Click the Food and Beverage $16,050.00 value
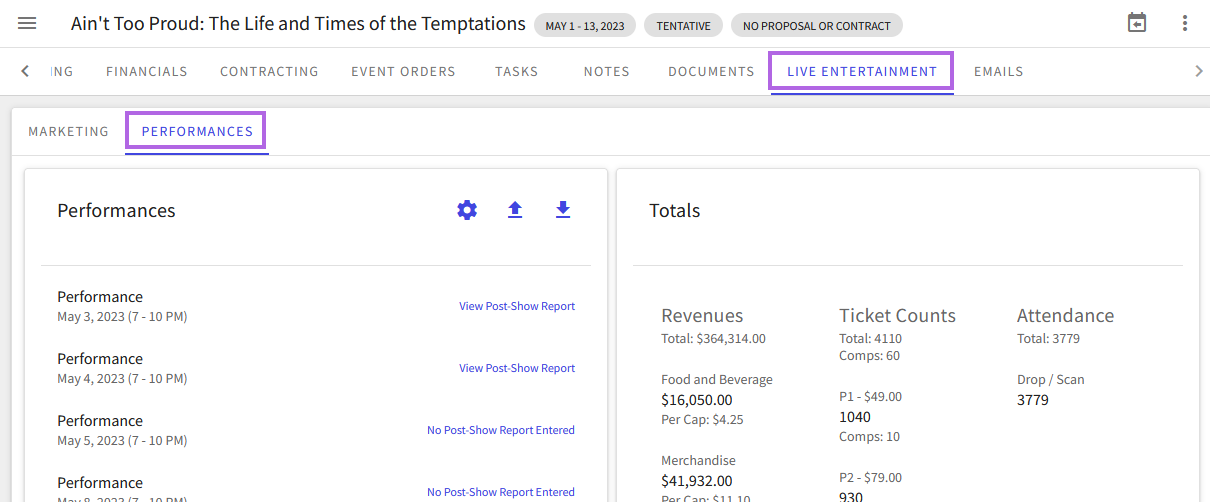The height and width of the screenshot is (502, 1210). pyautogui.click(x=696, y=400)
